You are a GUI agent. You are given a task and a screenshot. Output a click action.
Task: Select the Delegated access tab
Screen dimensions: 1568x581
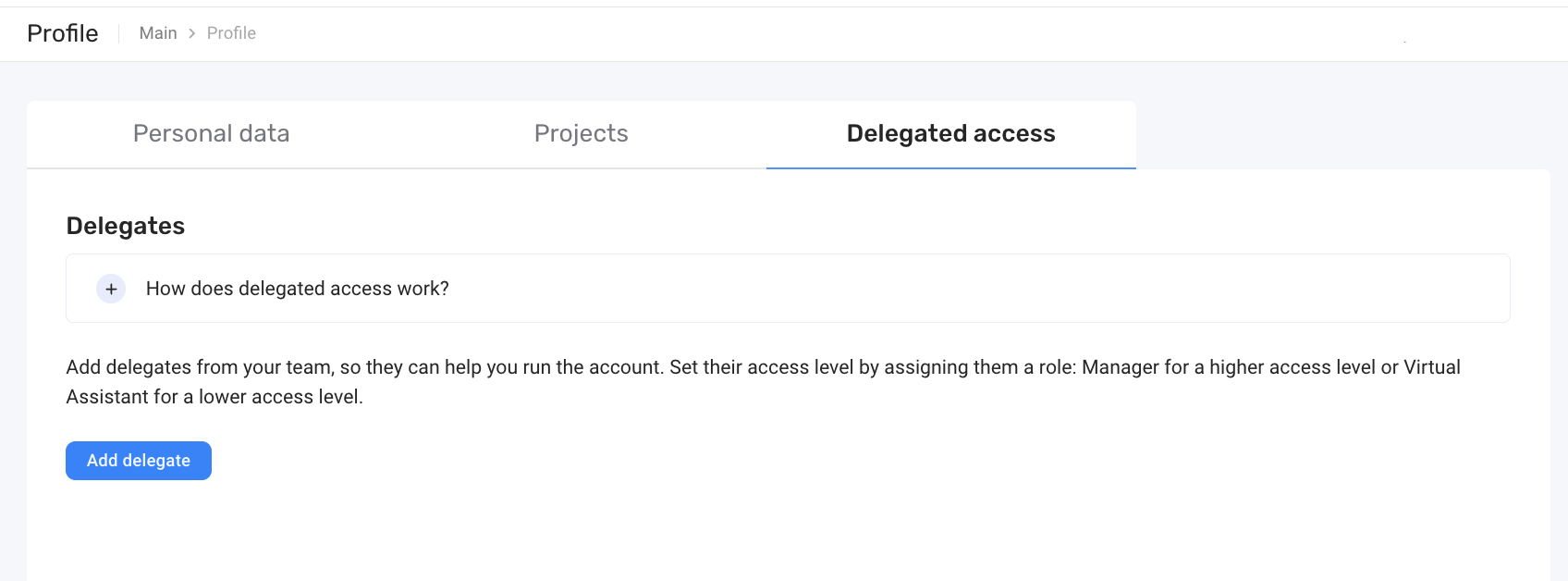click(x=951, y=134)
